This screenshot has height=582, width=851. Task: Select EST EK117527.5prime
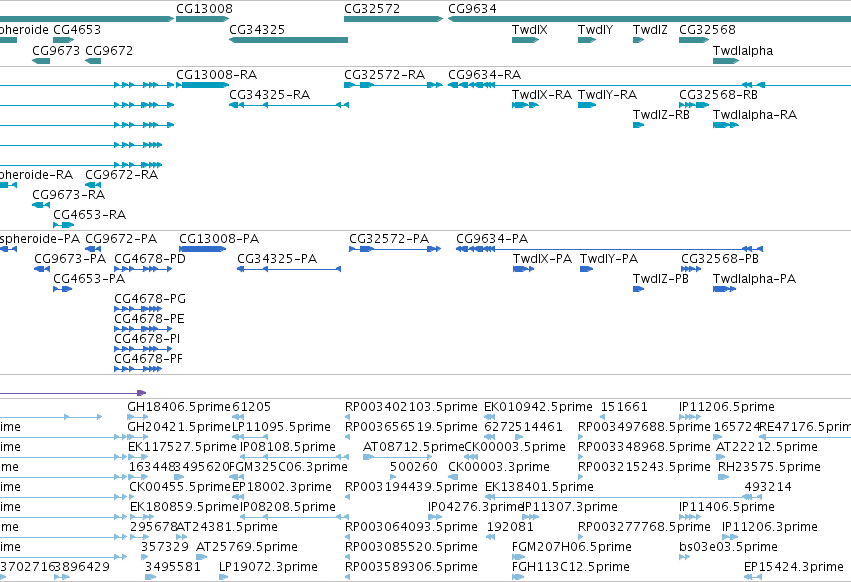138,457
